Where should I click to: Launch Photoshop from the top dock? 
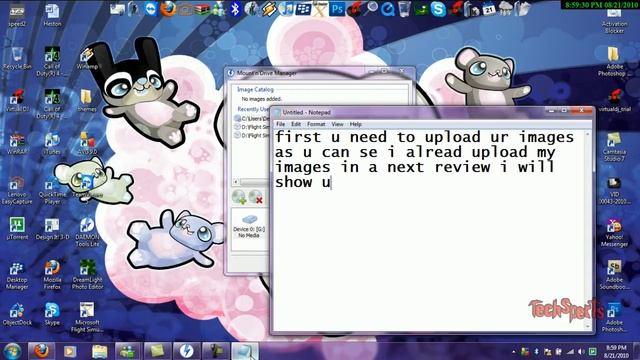[337, 9]
